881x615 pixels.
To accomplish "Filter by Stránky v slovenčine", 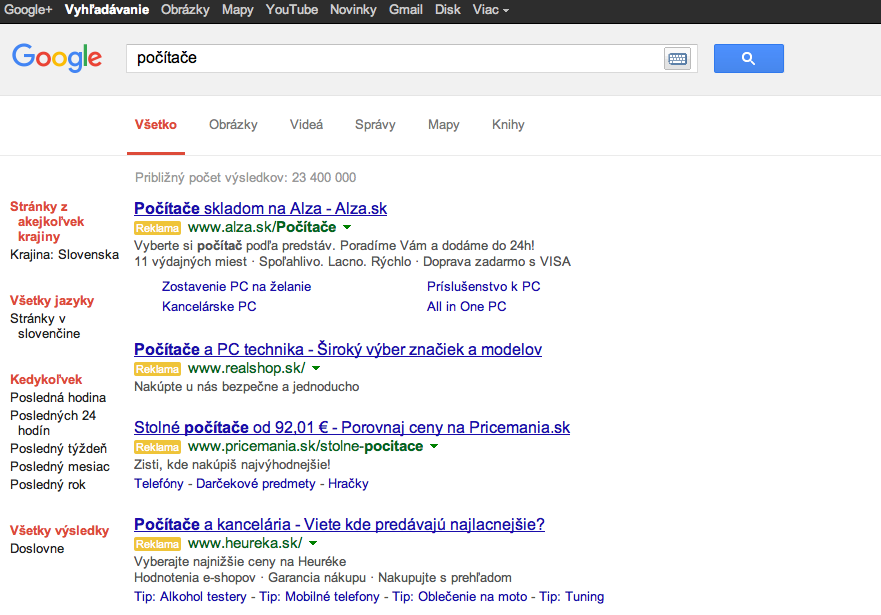I will click(x=45, y=326).
